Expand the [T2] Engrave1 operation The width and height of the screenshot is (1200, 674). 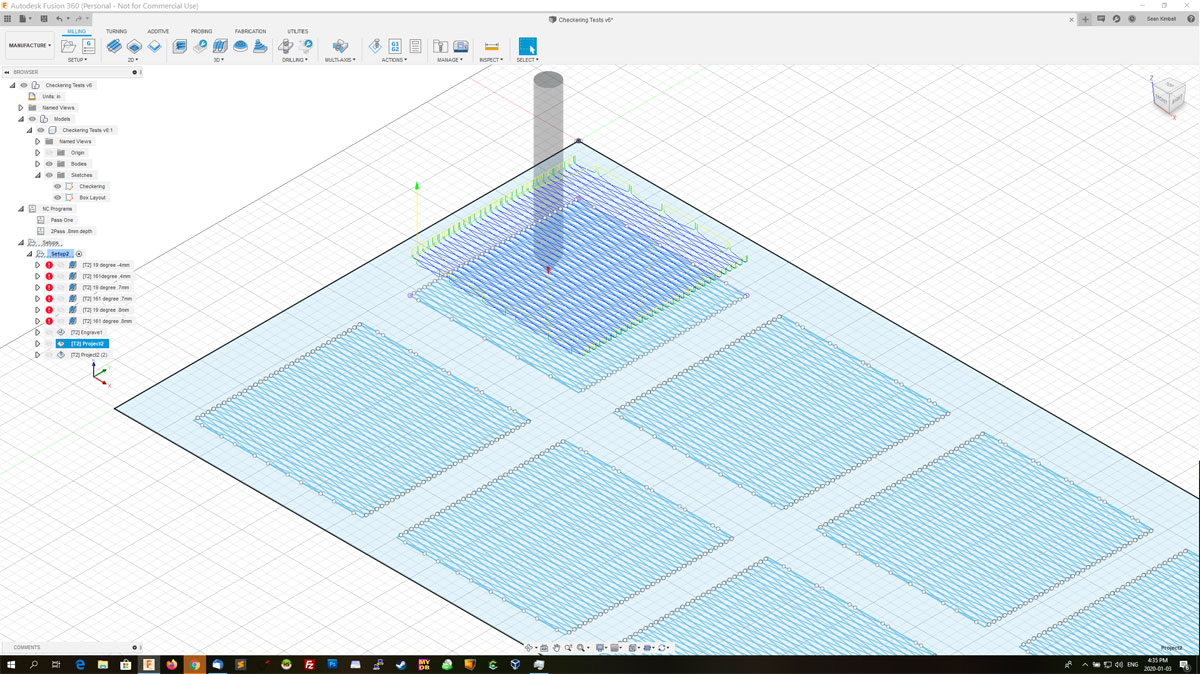38,332
